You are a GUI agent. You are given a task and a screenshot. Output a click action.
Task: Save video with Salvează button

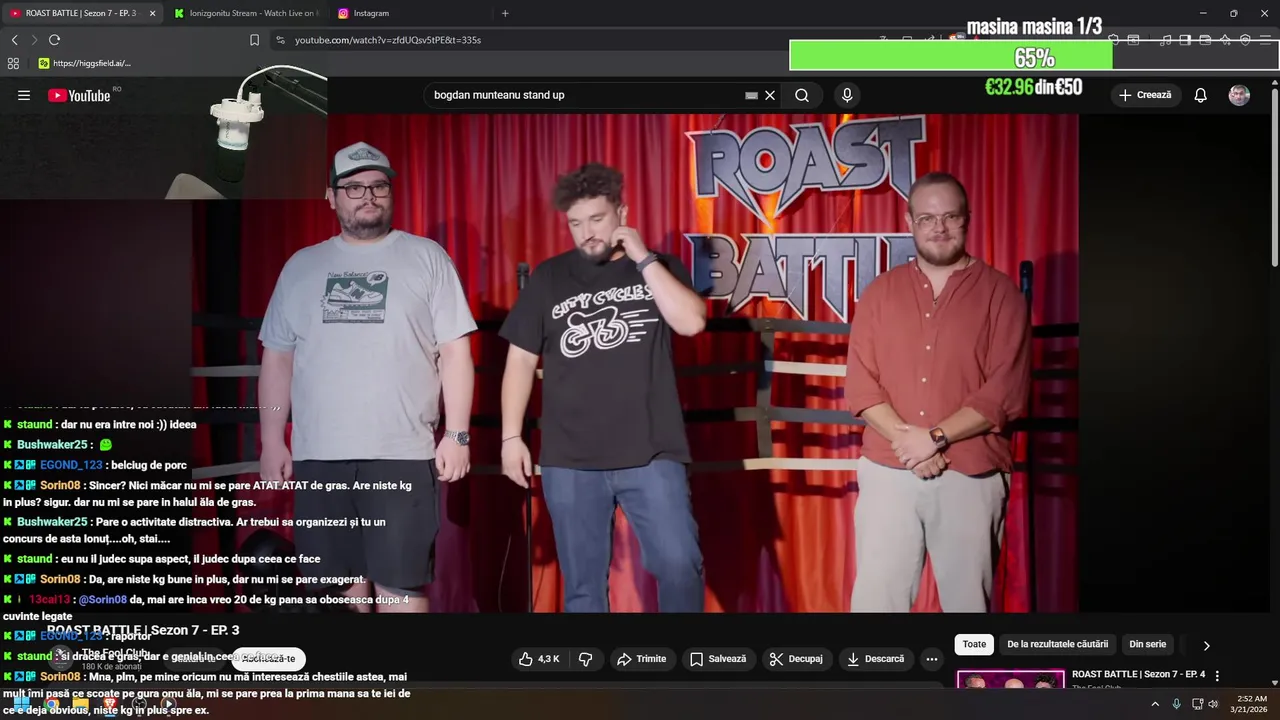click(x=718, y=659)
